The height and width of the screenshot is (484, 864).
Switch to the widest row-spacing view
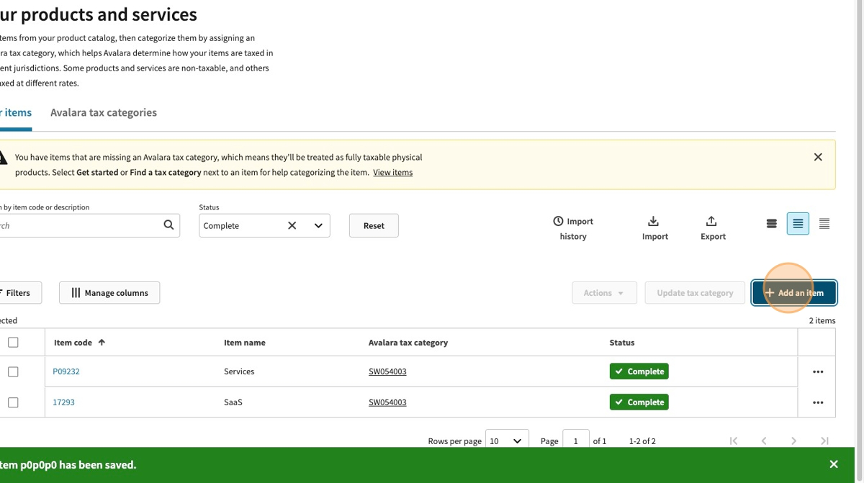click(771, 223)
